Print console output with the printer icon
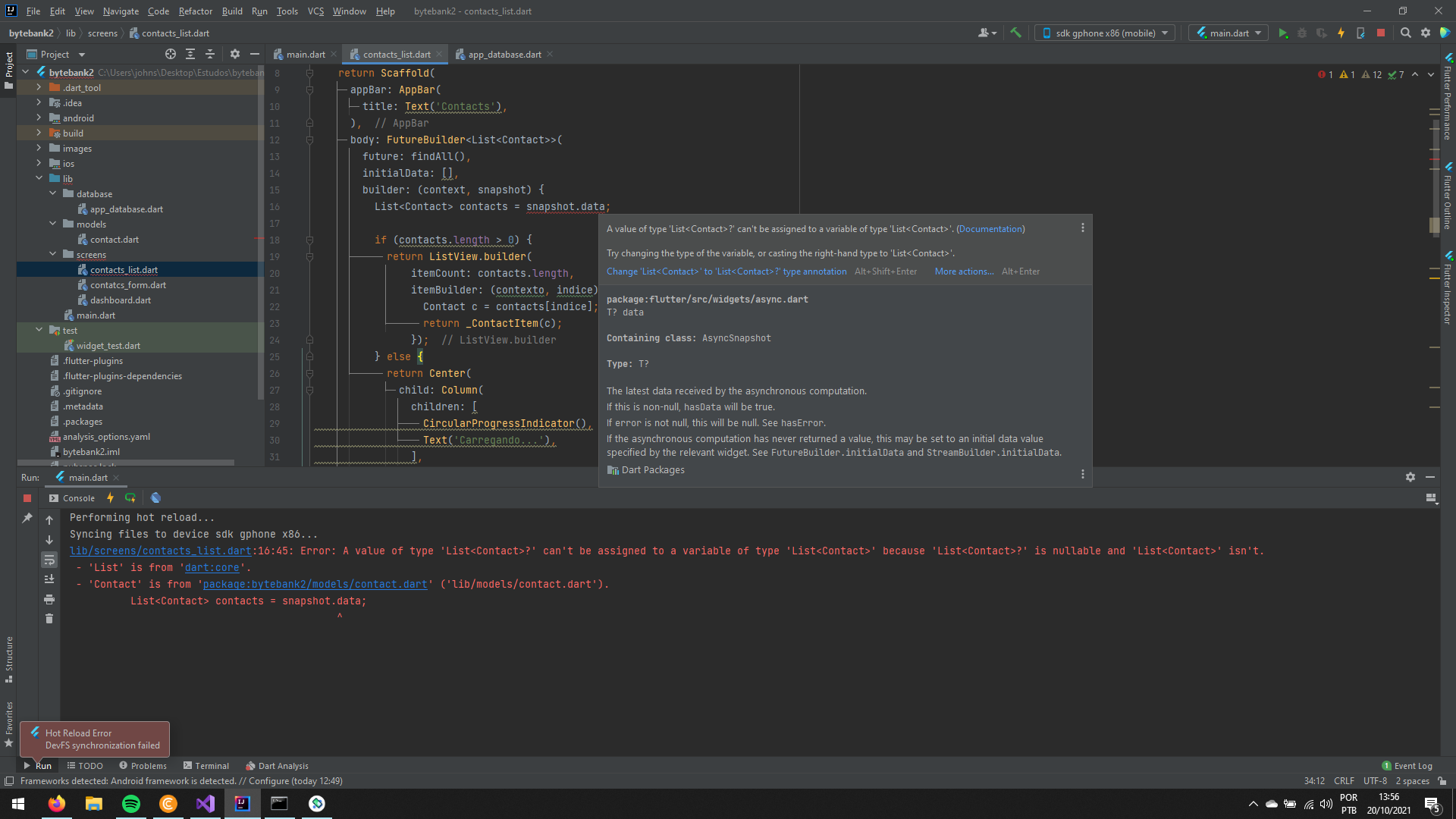1456x819 pixels. tap(49, 599)
